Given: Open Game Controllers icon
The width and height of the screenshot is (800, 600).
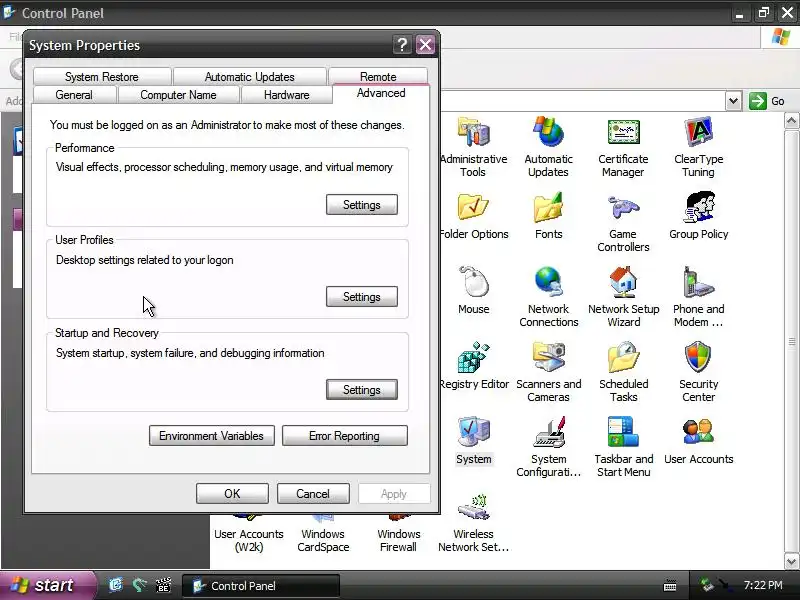Looking at the screenshot, I should tap(623, 207).
